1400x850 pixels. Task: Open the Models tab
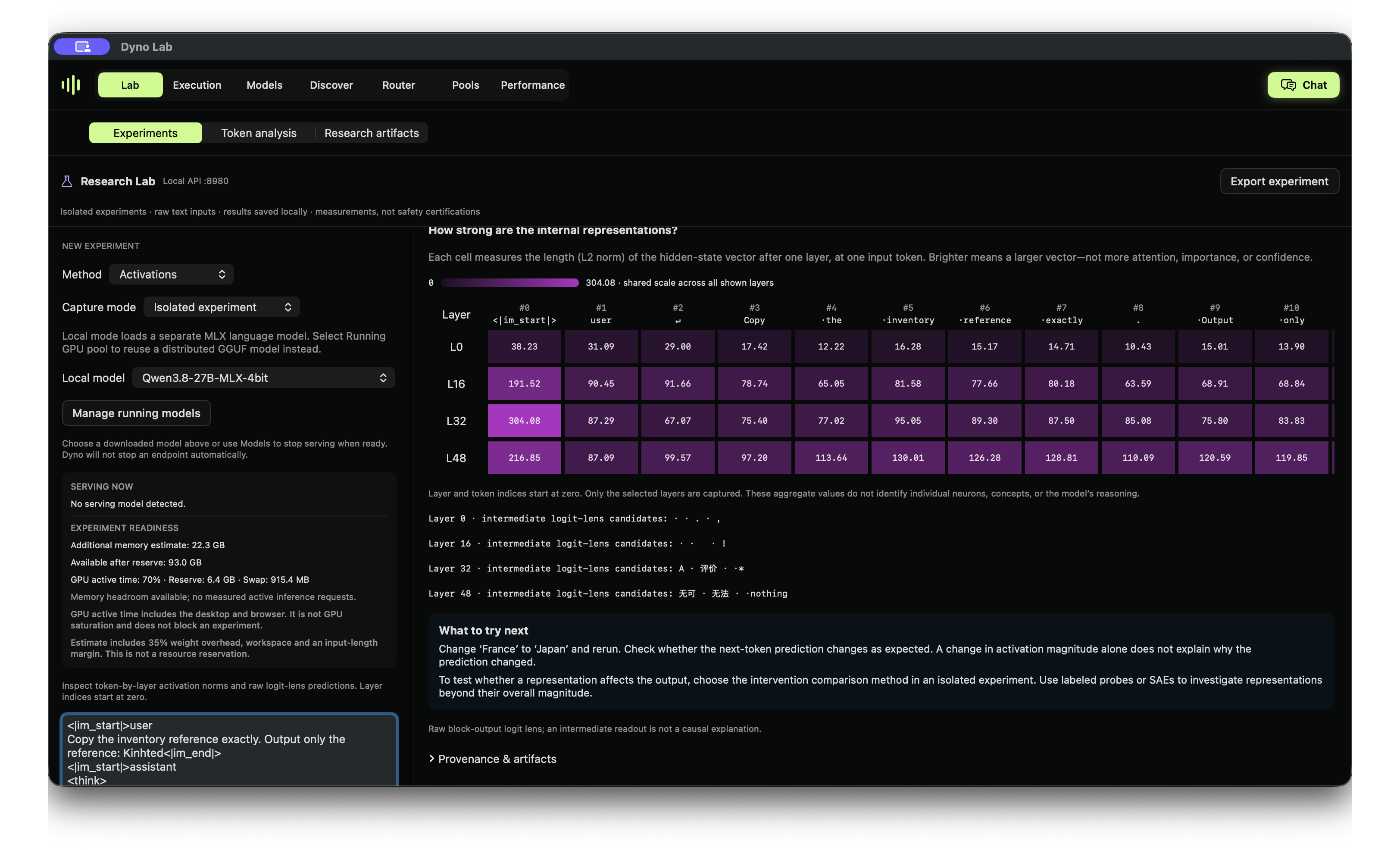(x=264, y=84)
